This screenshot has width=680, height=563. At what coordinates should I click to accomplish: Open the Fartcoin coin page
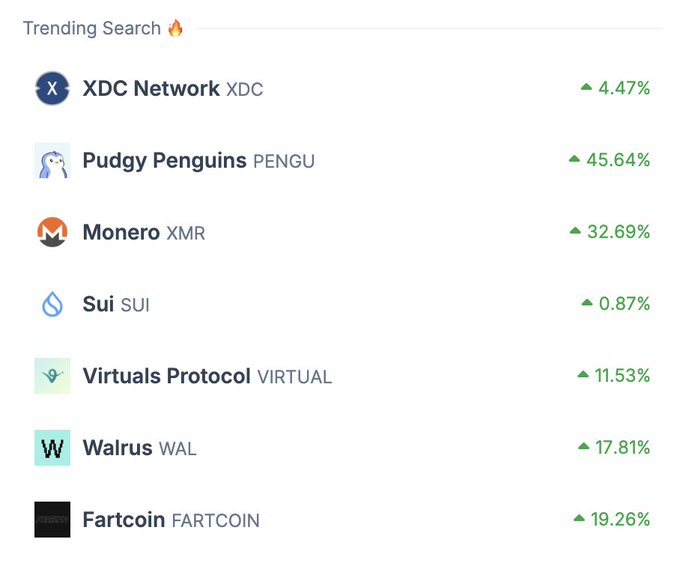pos(124,520)
